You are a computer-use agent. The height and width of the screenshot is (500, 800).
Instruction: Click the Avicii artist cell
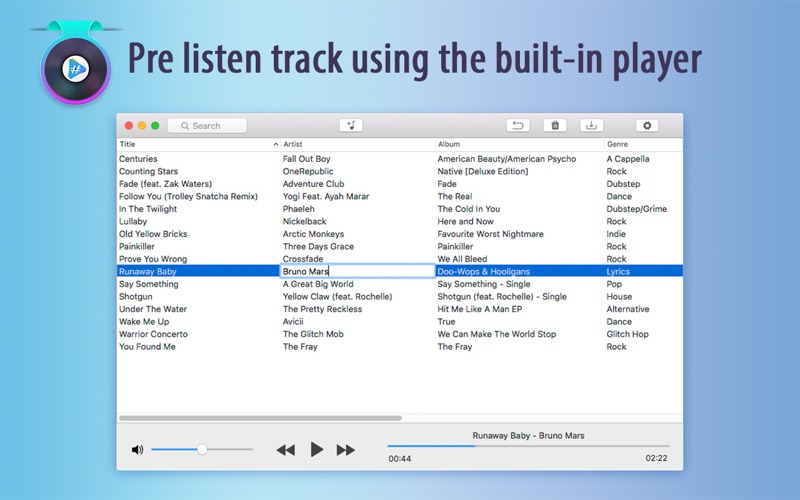(x=293, y=321)
